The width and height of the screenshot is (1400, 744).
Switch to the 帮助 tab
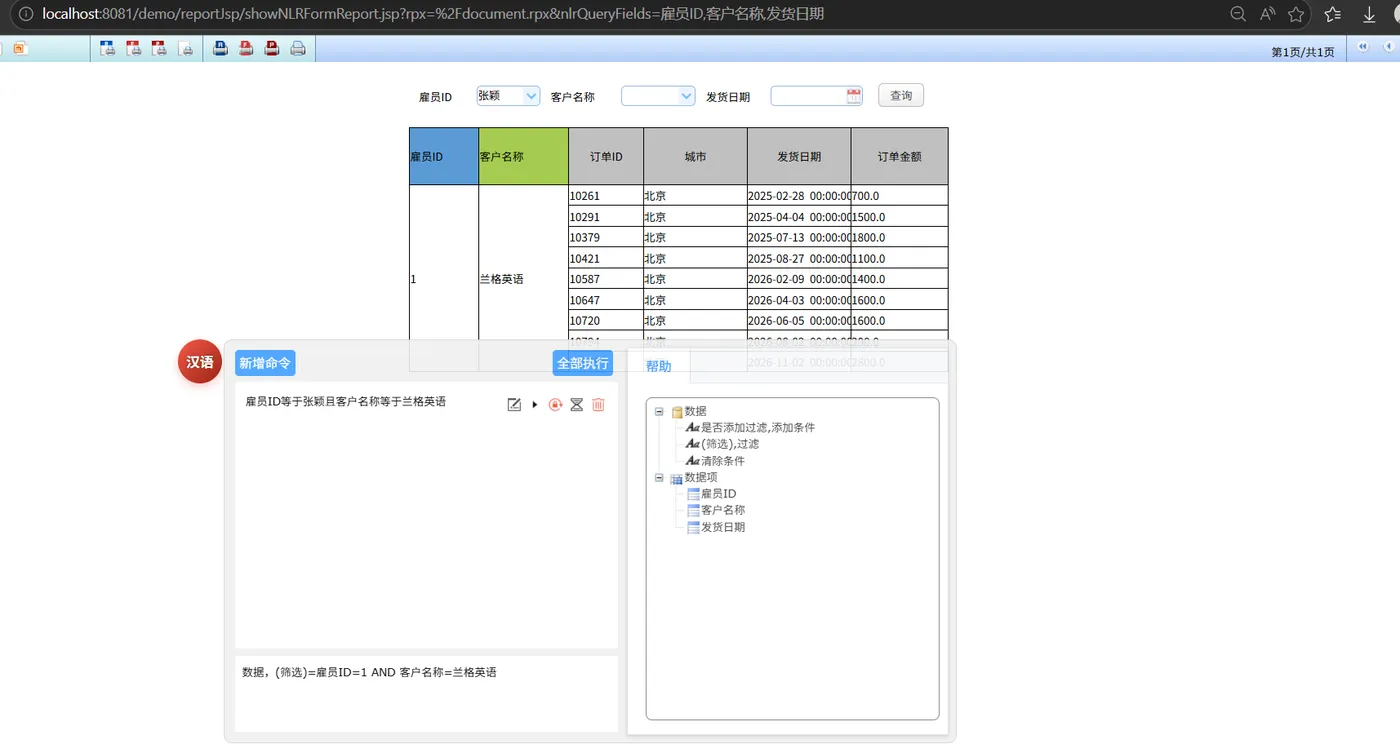click(x=659, y=366)
